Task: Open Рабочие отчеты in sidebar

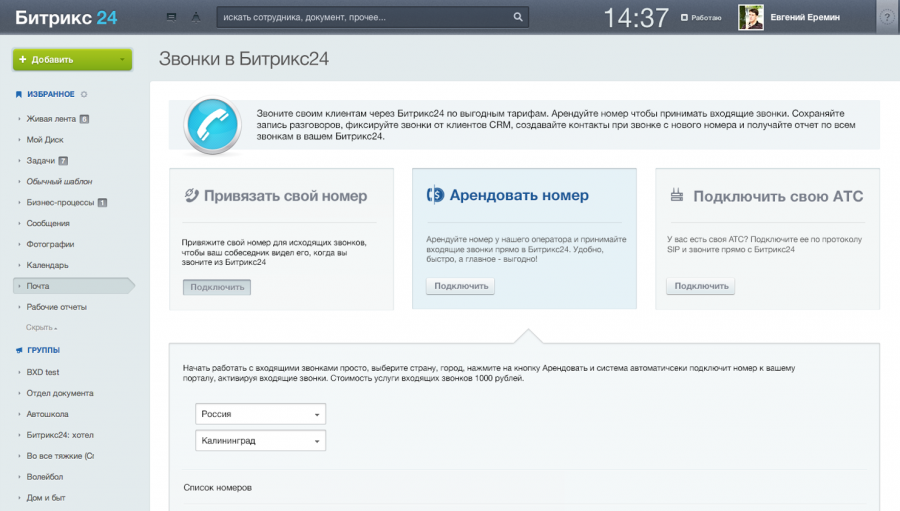Action: [56, 307]
